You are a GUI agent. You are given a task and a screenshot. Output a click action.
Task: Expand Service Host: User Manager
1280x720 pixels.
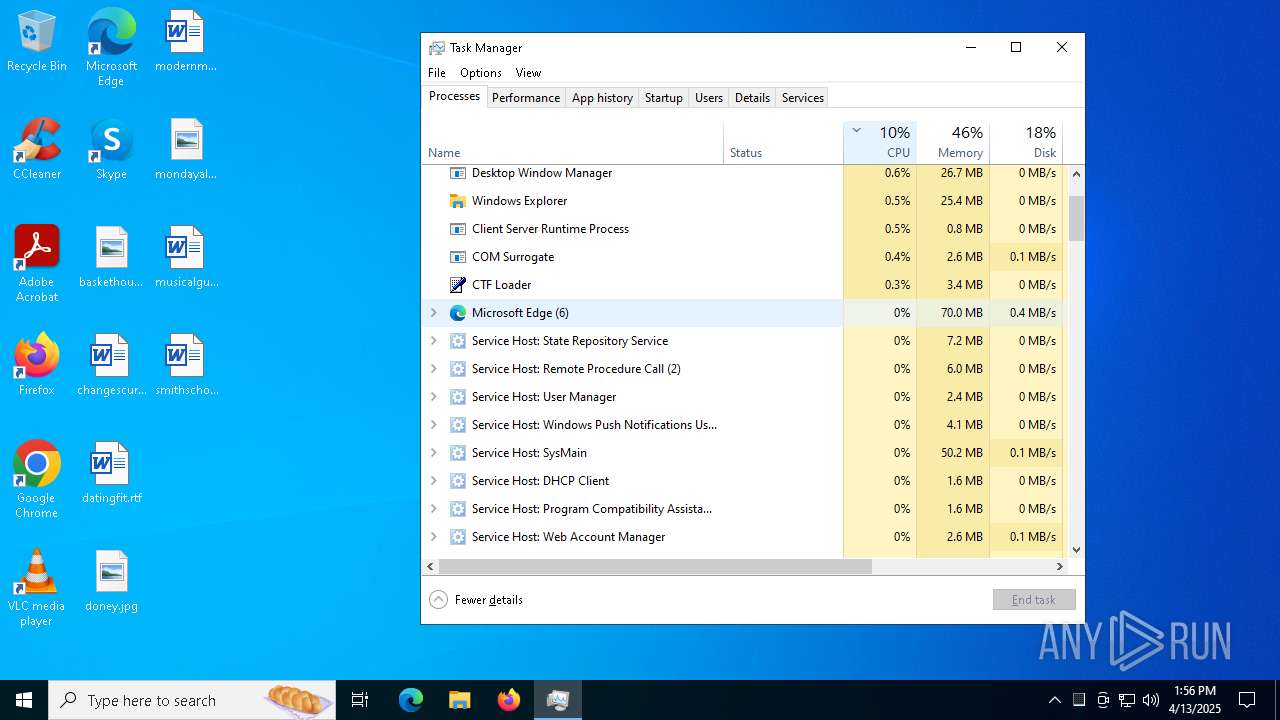tap(433, 397)
